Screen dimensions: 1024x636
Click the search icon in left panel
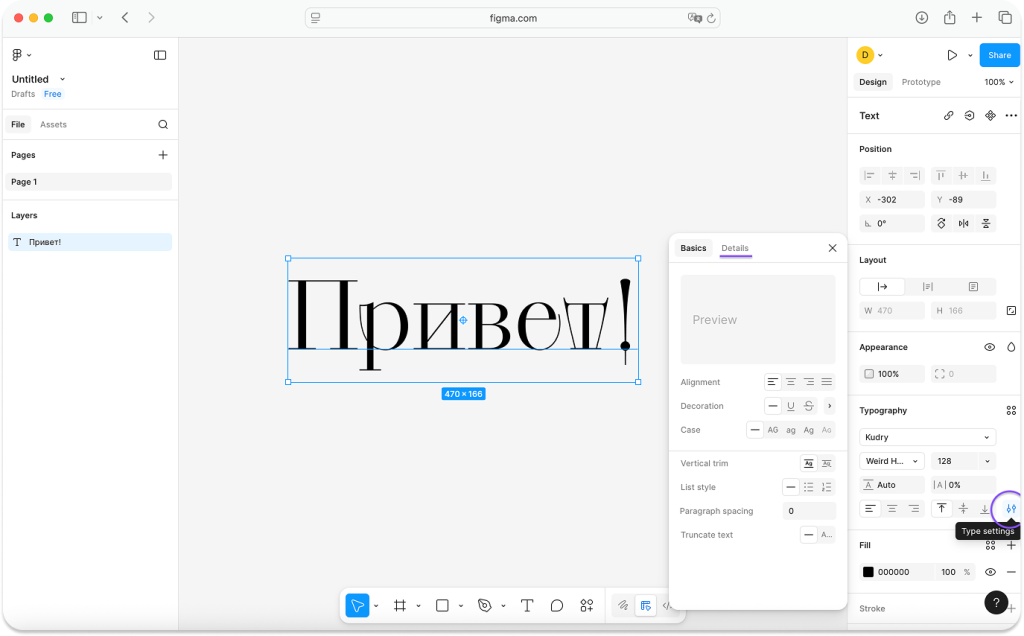[163, 125]
